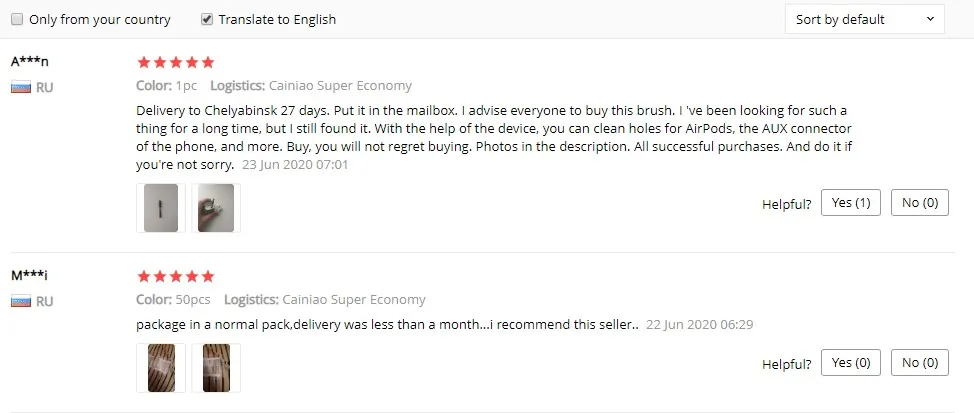Click No (0) on A***n's review
The width and height of the screenshot is (974, 413).
click(x=919, y=202)
